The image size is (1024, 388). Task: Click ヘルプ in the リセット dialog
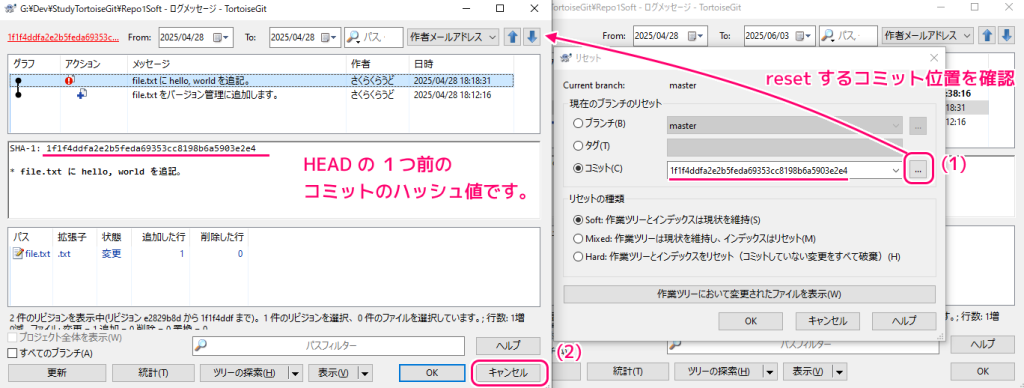click(904, 321)
